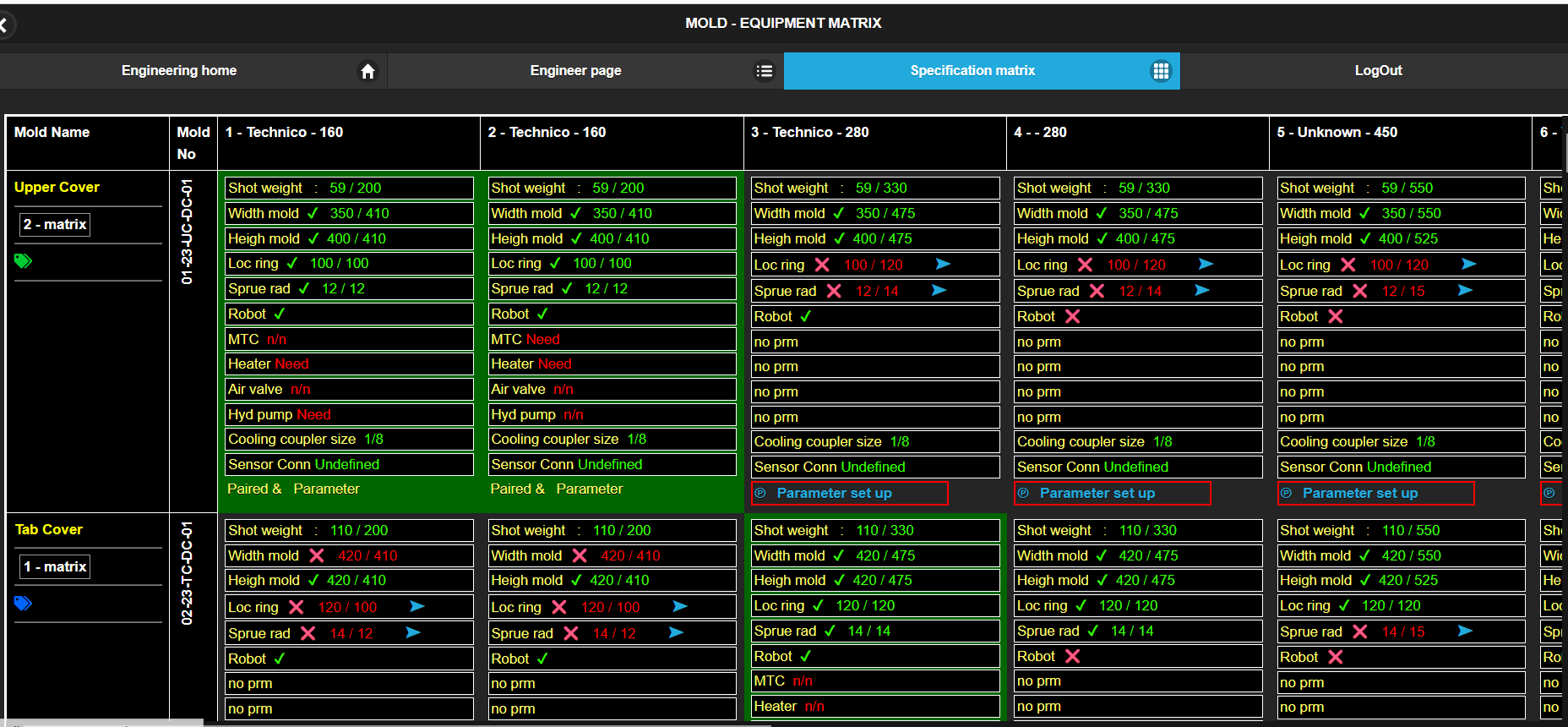Click Parameter set up under 4 - - 280
The height and width of the screenshot is (727, 1568).
(x=1113, y=493)
